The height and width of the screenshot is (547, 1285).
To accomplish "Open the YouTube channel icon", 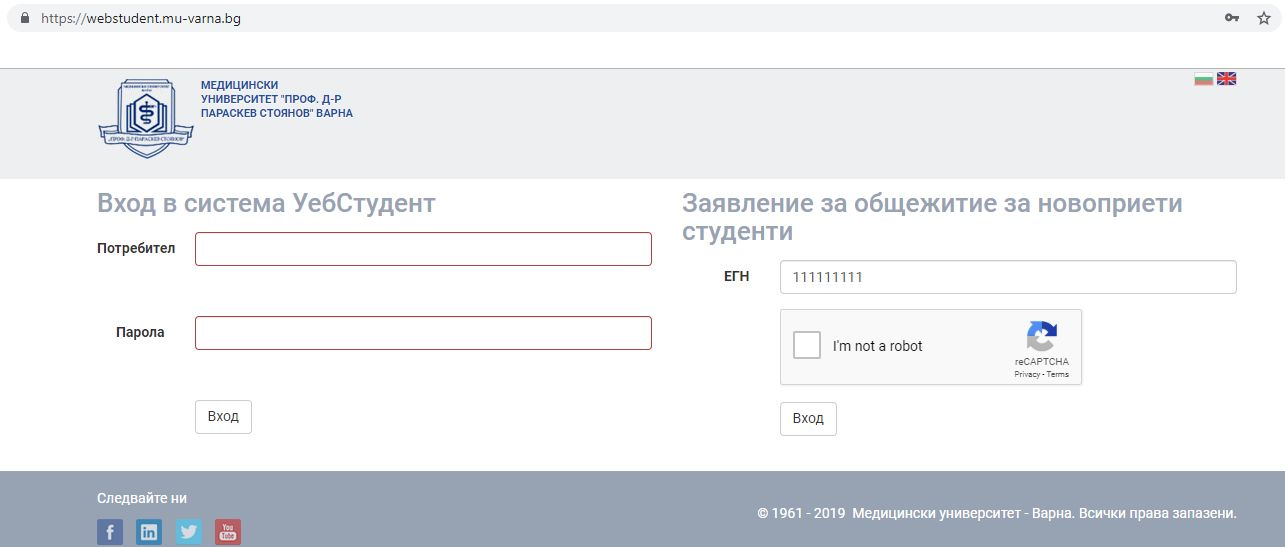I will point(228,532).
